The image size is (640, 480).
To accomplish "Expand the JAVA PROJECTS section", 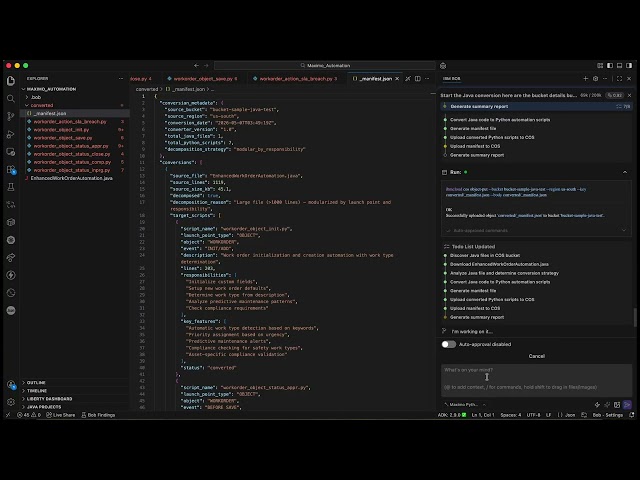I will click(x=44, y=407).
